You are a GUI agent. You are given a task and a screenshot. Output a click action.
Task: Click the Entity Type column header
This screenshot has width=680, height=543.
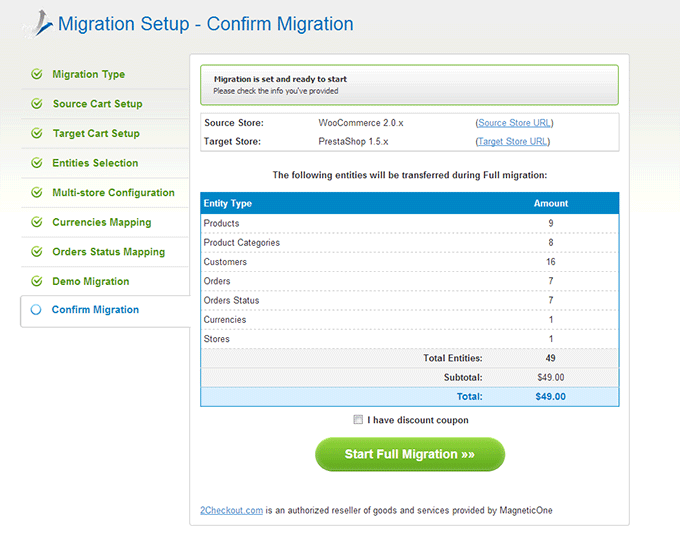coord(228,203)
